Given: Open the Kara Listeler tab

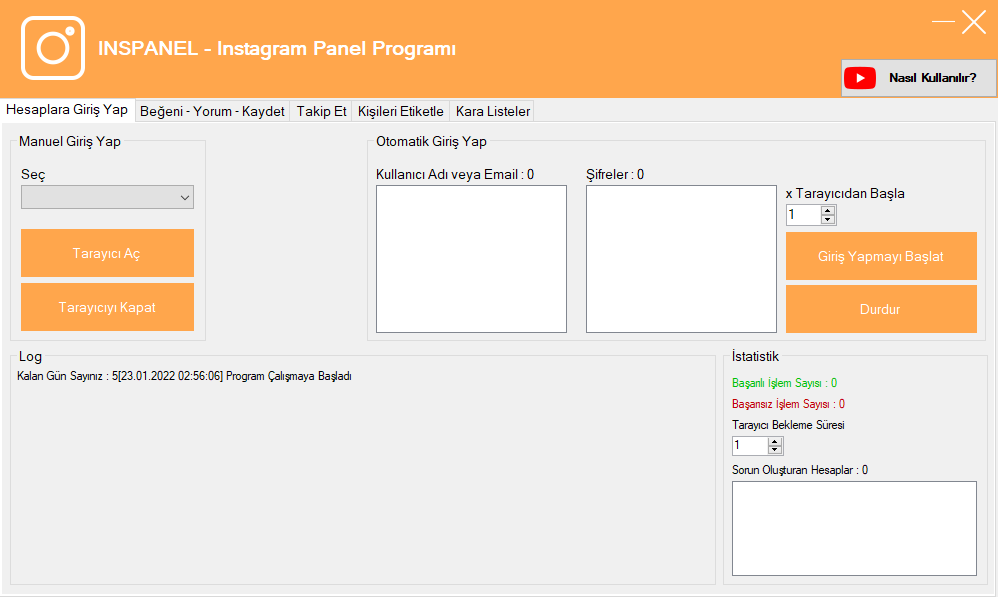Looking at the screenshot, I should [493, 111].
